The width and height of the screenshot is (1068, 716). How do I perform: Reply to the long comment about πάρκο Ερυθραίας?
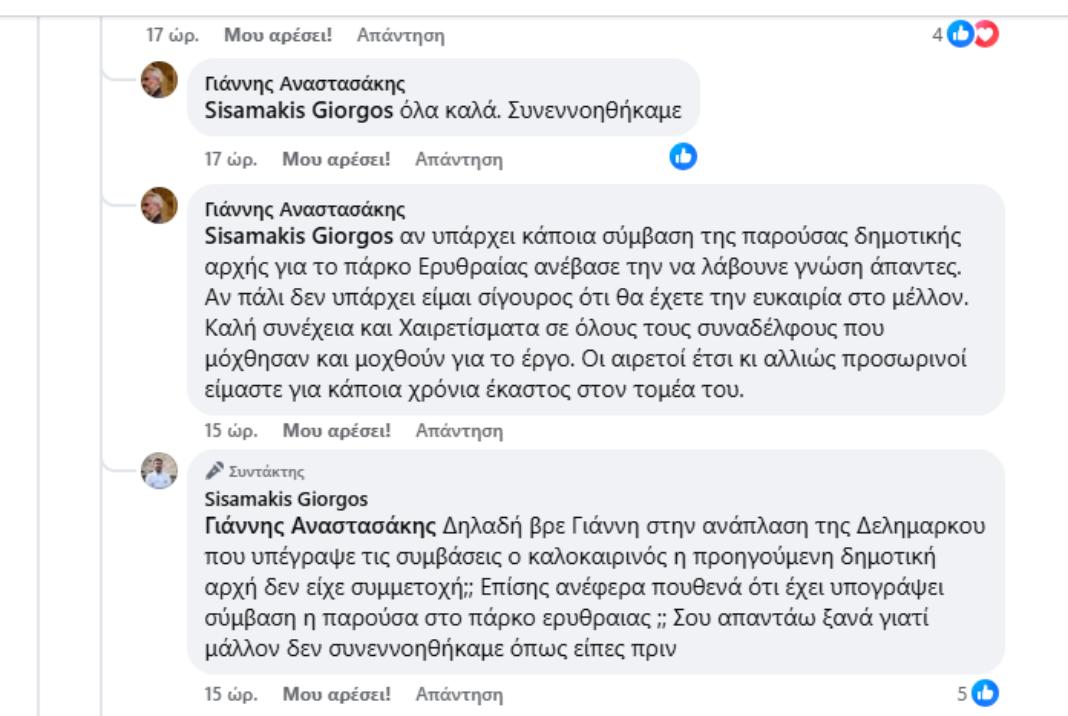pyautogui.click(x=459, y=431)
